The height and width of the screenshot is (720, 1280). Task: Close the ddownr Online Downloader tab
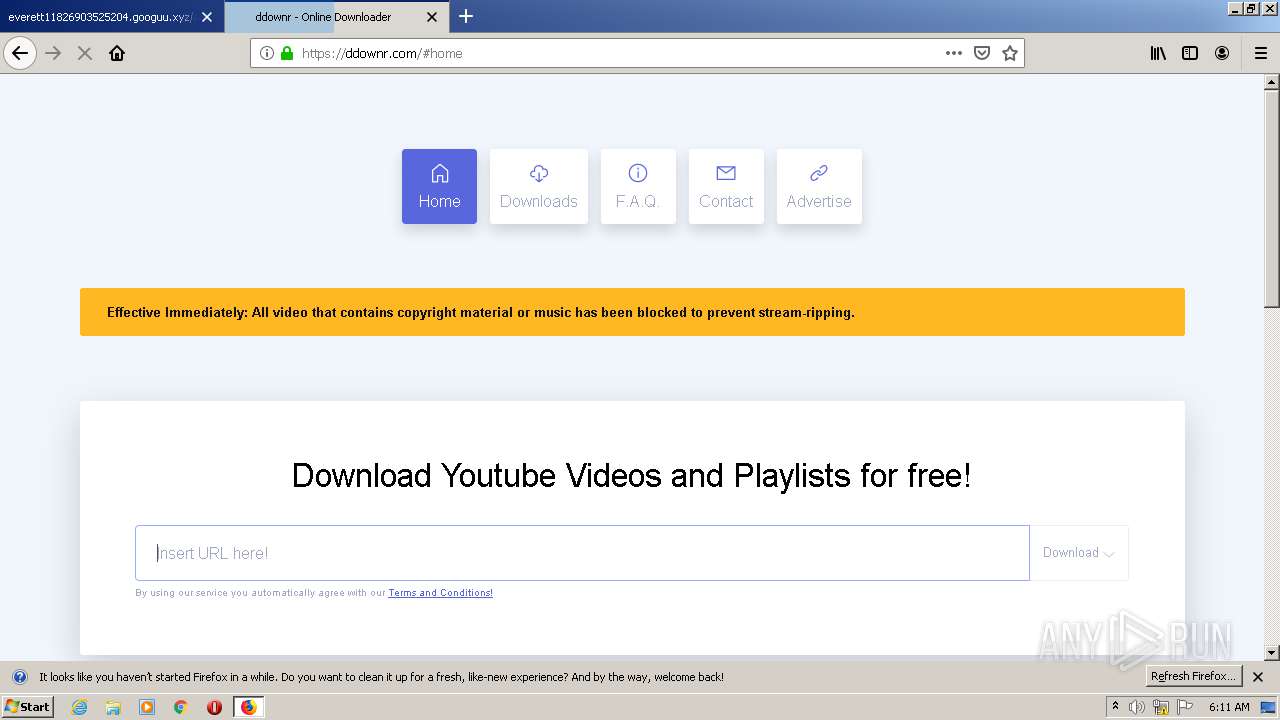[x=432, y=17]
